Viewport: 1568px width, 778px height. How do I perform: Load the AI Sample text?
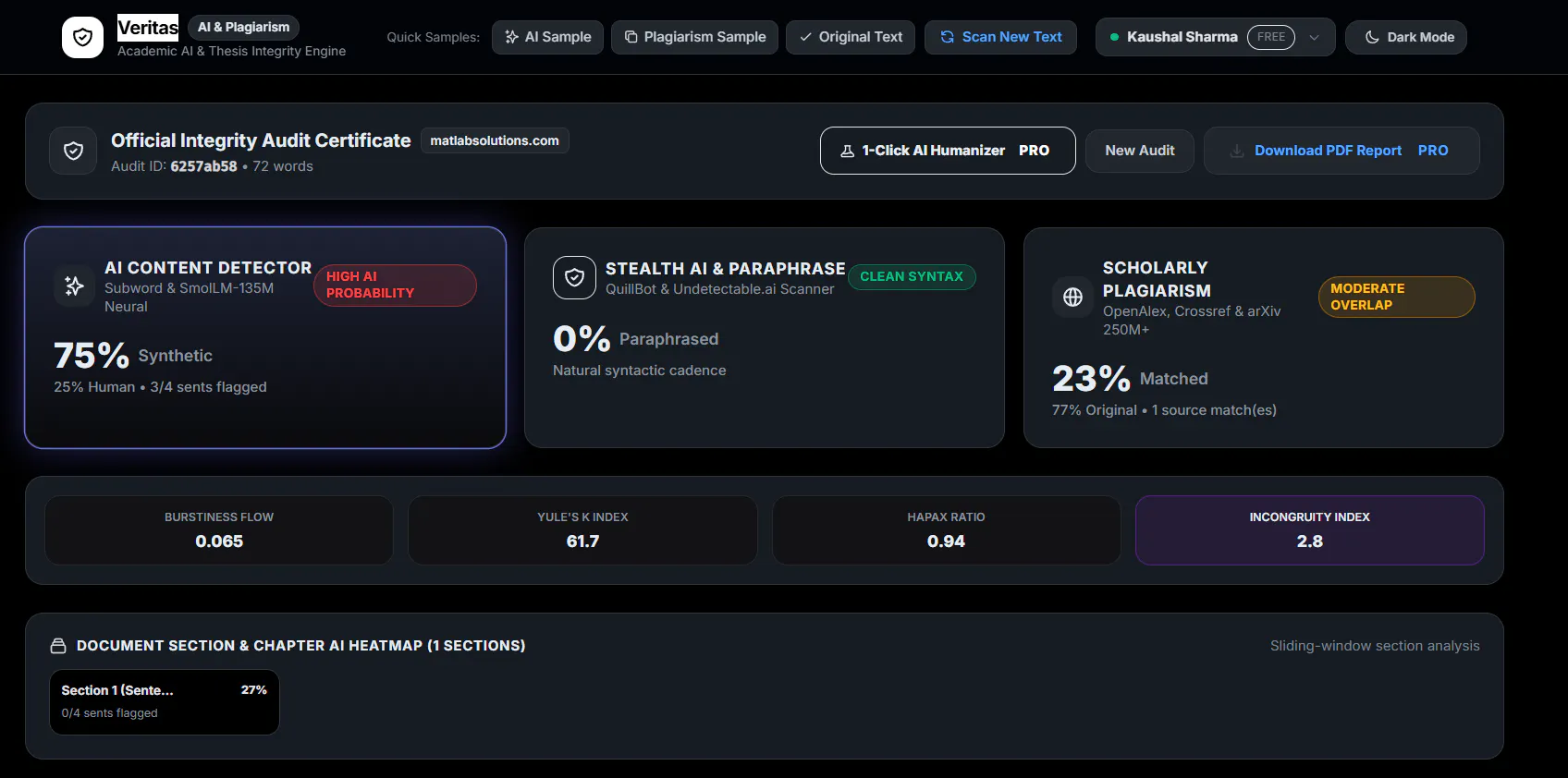[547, 37]
